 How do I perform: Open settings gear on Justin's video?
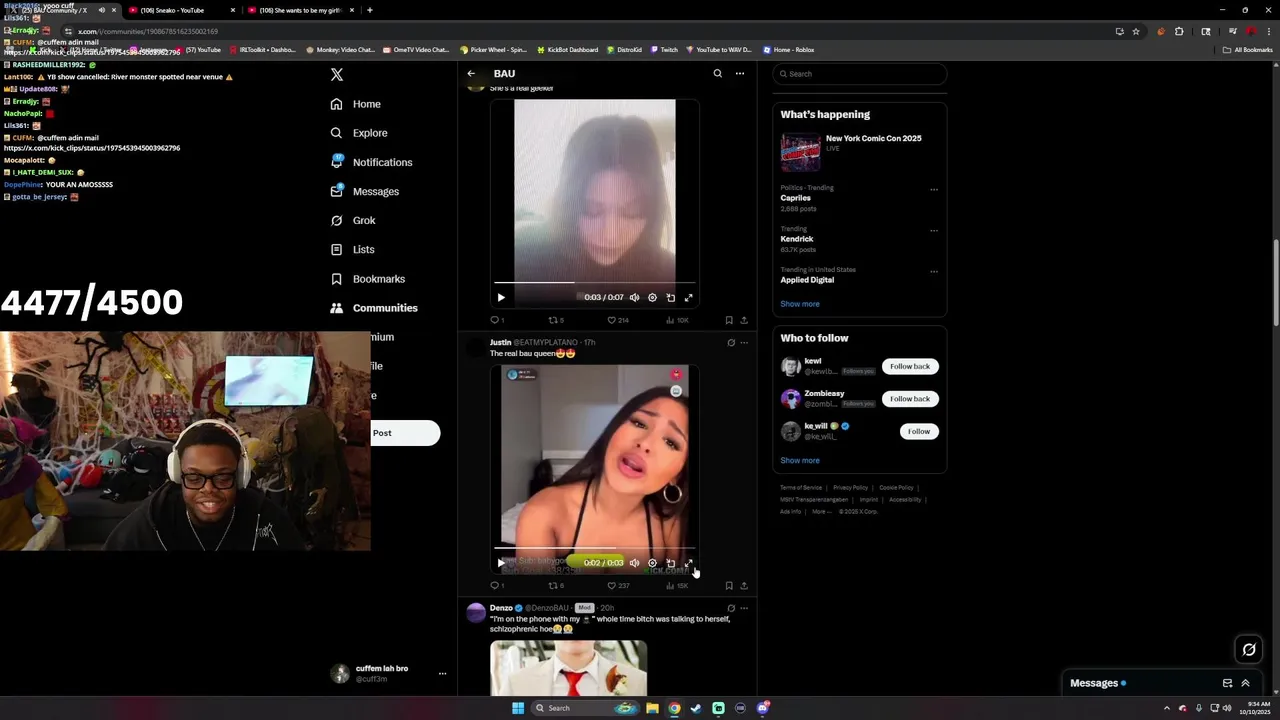pyautogui.click(x=652, y=563)
